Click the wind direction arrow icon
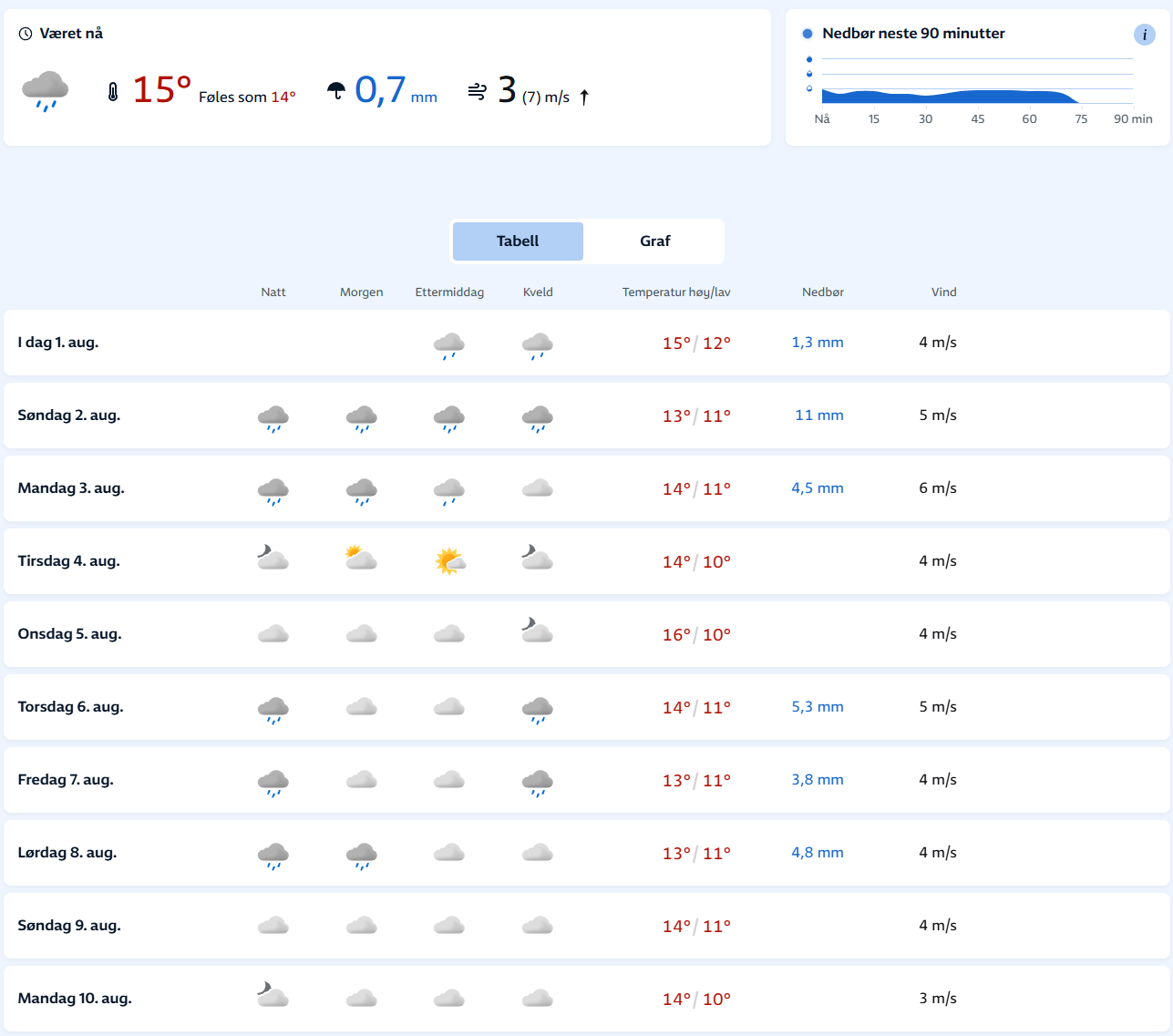The image size is (1173, 1036). (x=584, y=97)
